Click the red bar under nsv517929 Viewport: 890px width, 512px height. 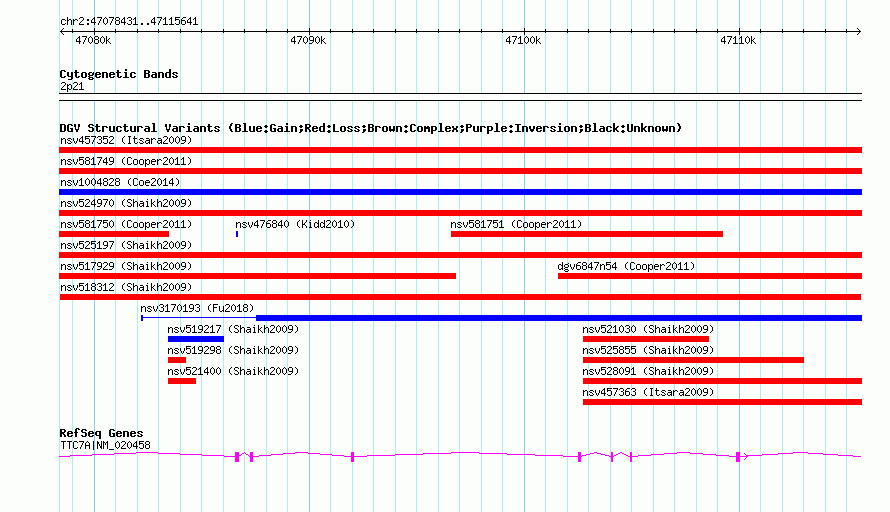click(257, 276)
